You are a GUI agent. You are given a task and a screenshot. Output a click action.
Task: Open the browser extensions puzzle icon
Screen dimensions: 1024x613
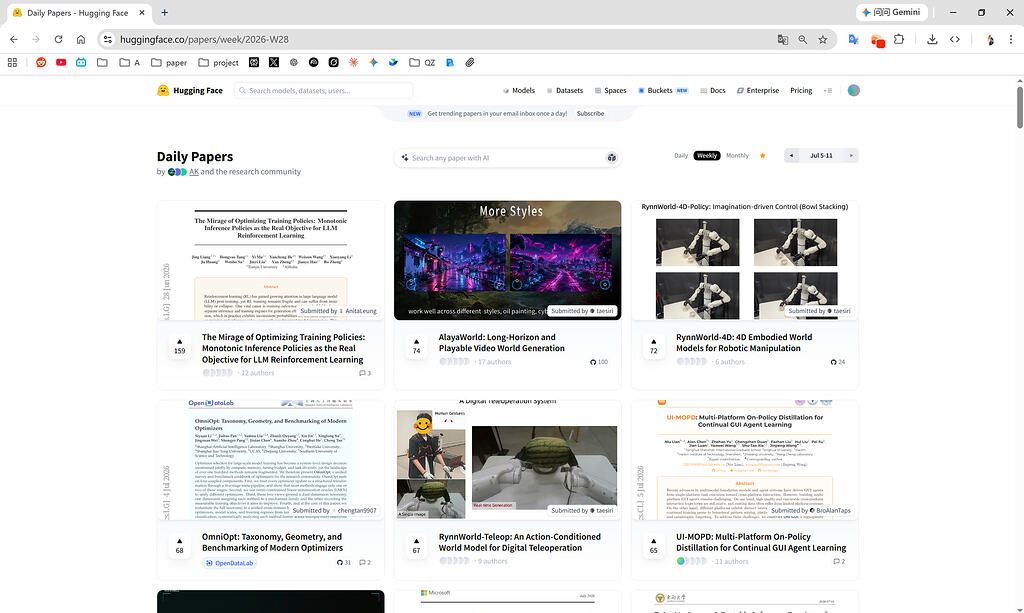pyautogui.click(x=899, y=39)
